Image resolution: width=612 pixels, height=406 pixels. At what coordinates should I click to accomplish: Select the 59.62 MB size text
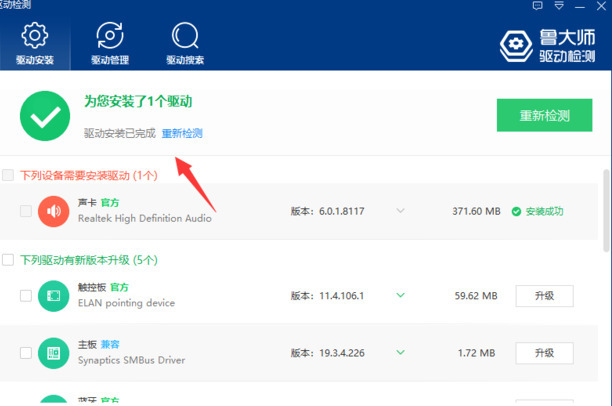(x=476, y=296)
